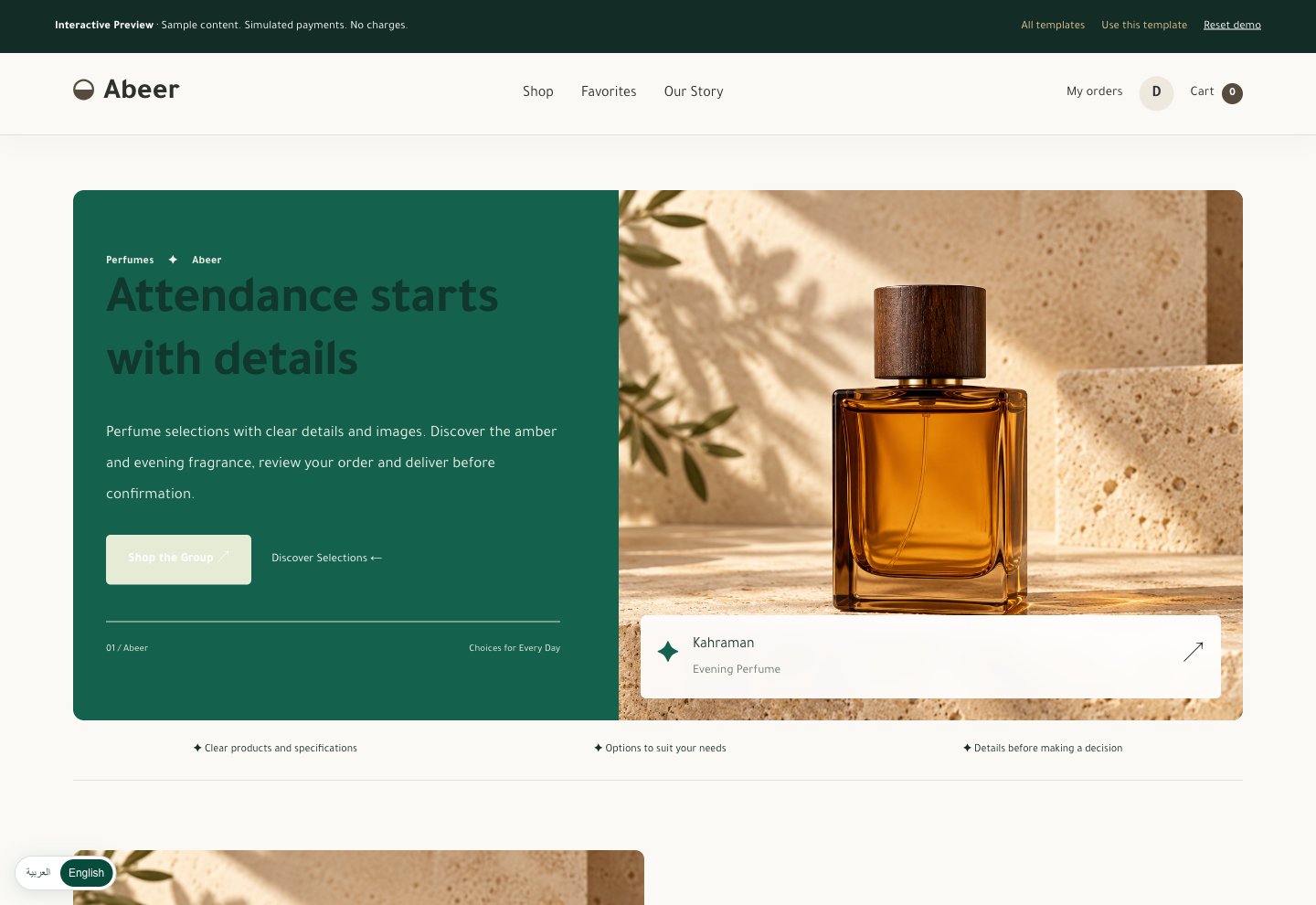Open Our Story page
Viewport: 1316px width, 905px height.
[694, 91]
